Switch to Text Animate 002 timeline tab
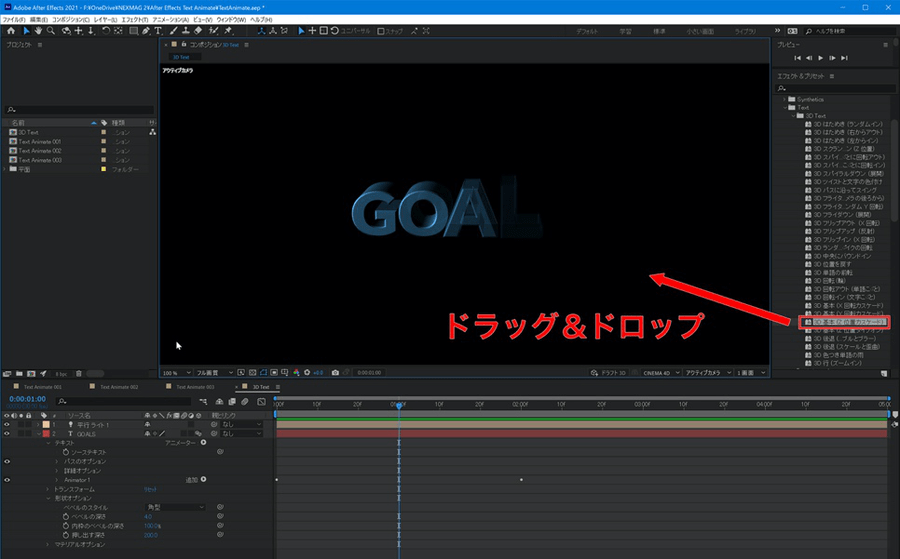Image resolution: width=900 pixels, height=559 pixels. point(119,387)
